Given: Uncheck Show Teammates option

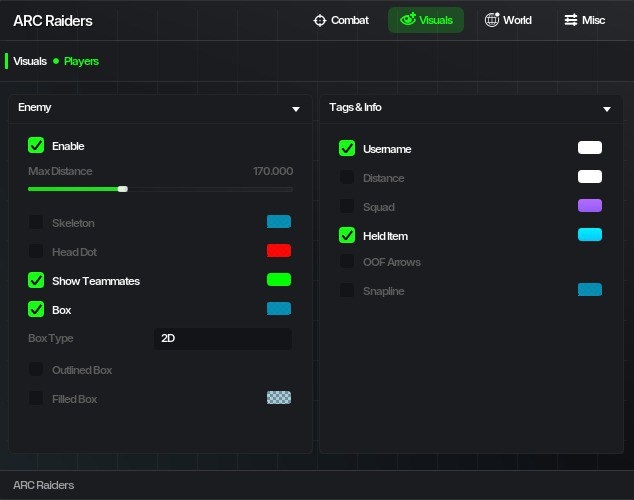Looking at the screenshot, I should pos(36,280).
